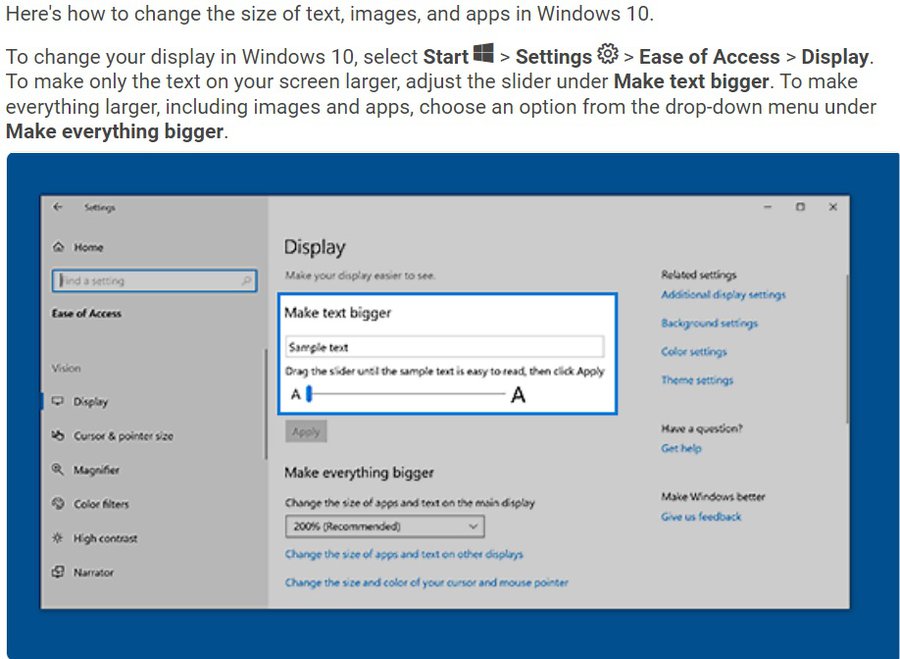Click the Ease of Access sidebar heading
The width and height of the screenshot is (900, 659).
[87, 313]
